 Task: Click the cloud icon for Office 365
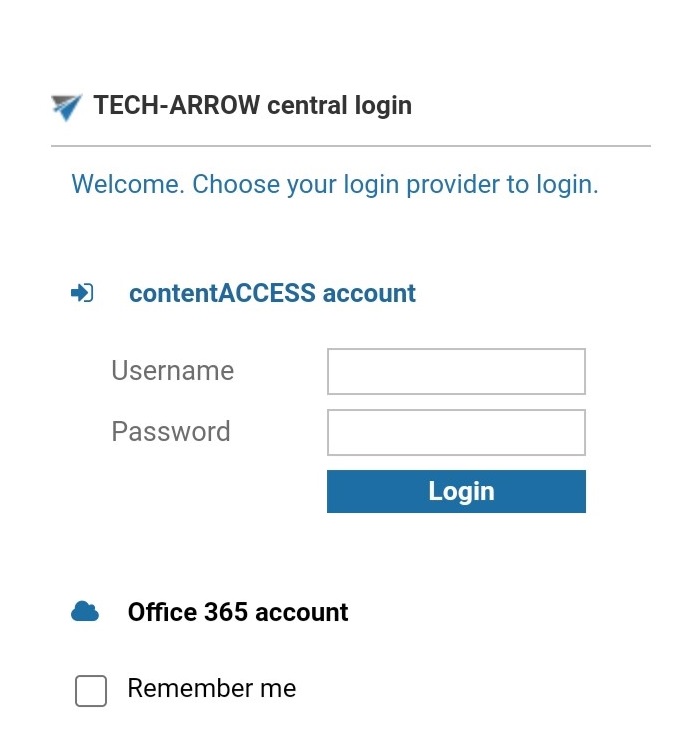(85, 612)
